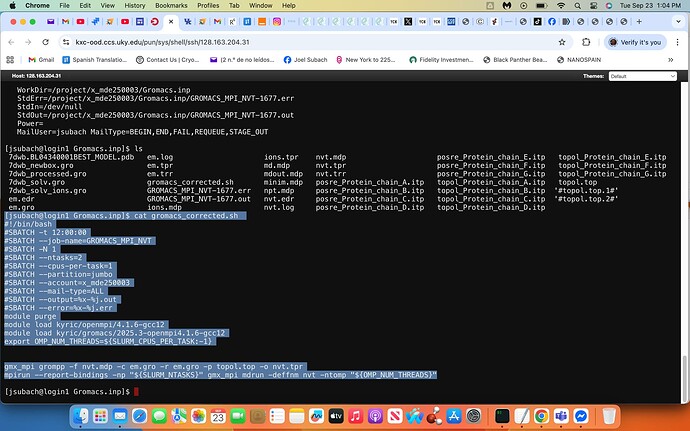Open the Tab menu
Screen dimensions: 690x431
[x=234, y=5]
